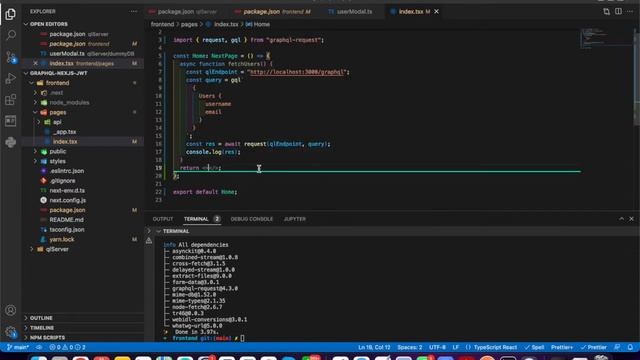Close index.tsx in Open Editors list
This screenshot has height=360, width=640.
pos(36,63)
